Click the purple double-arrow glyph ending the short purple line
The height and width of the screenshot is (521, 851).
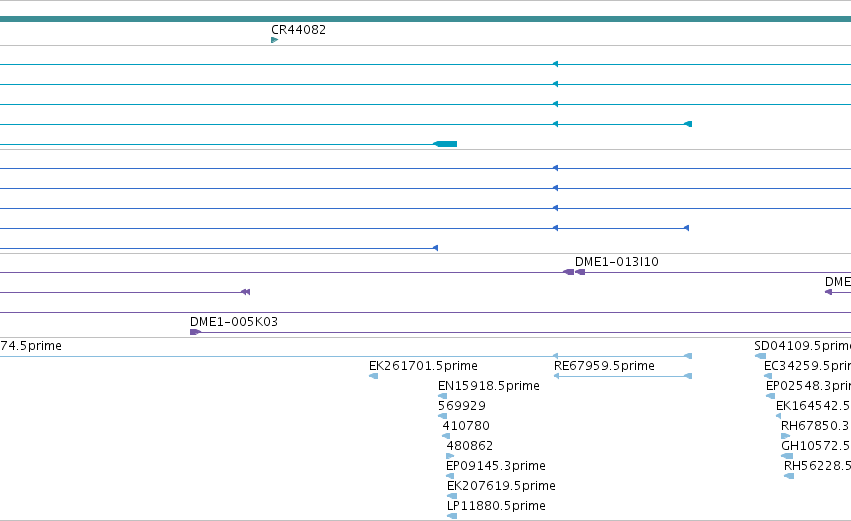point(245,292)
